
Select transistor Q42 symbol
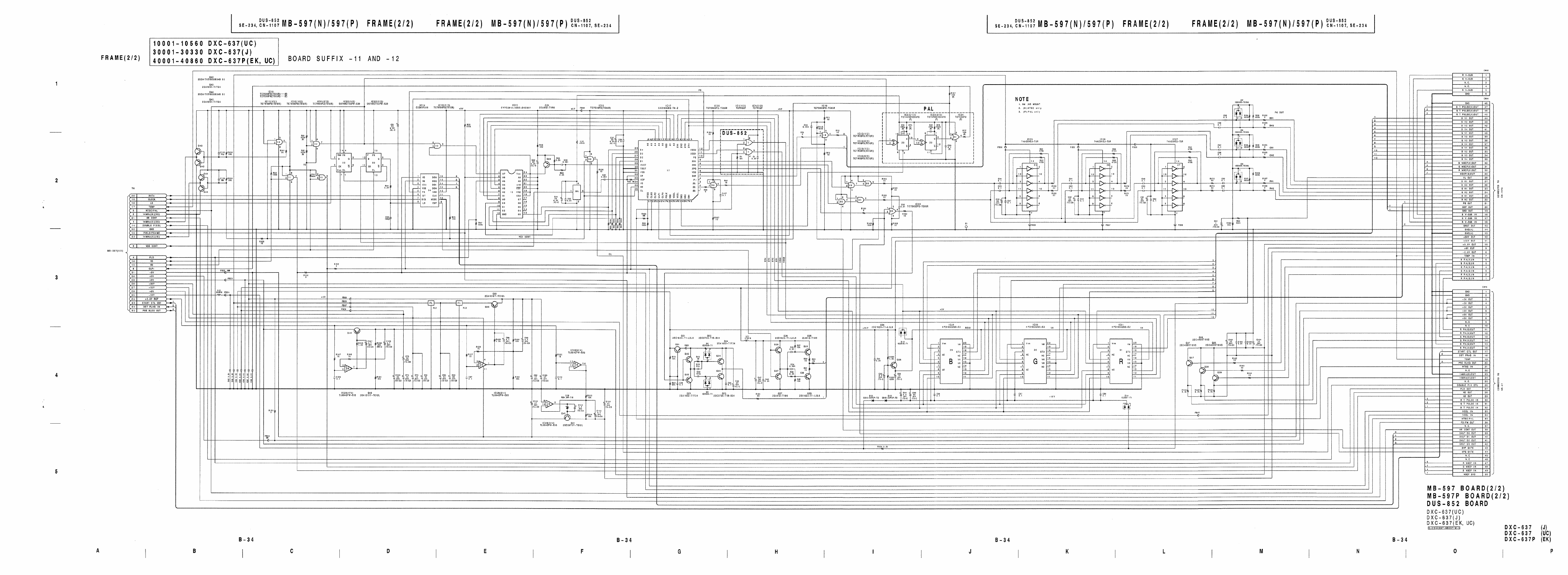click(199, 152)
